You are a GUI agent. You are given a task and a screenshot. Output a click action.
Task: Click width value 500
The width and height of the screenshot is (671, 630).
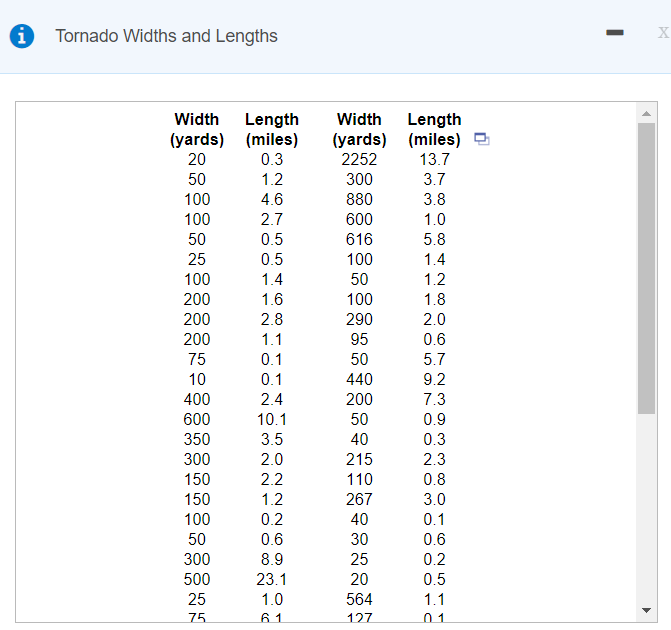click(x=197, y=579)
